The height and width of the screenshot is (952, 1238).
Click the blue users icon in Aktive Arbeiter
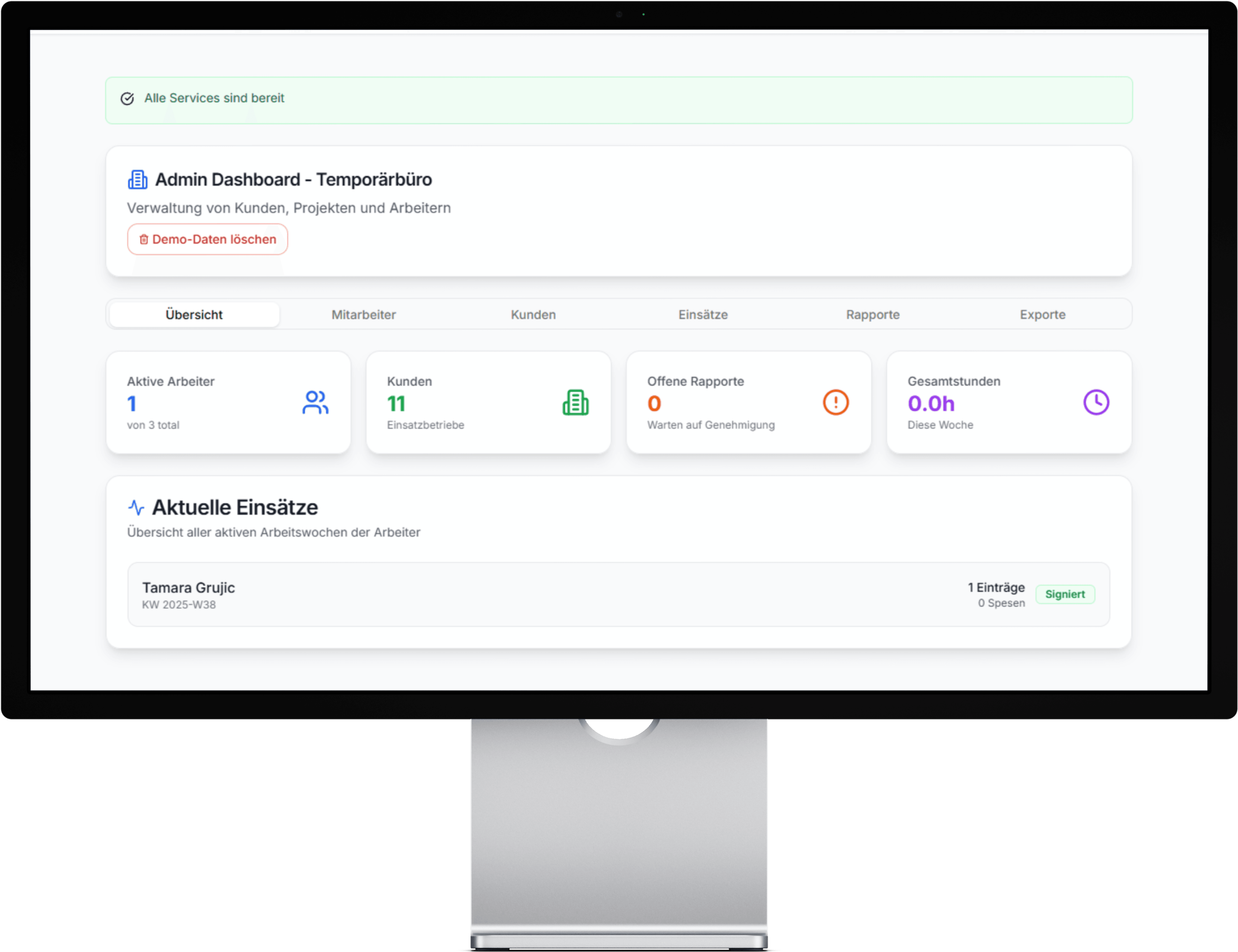pos(315,403)
